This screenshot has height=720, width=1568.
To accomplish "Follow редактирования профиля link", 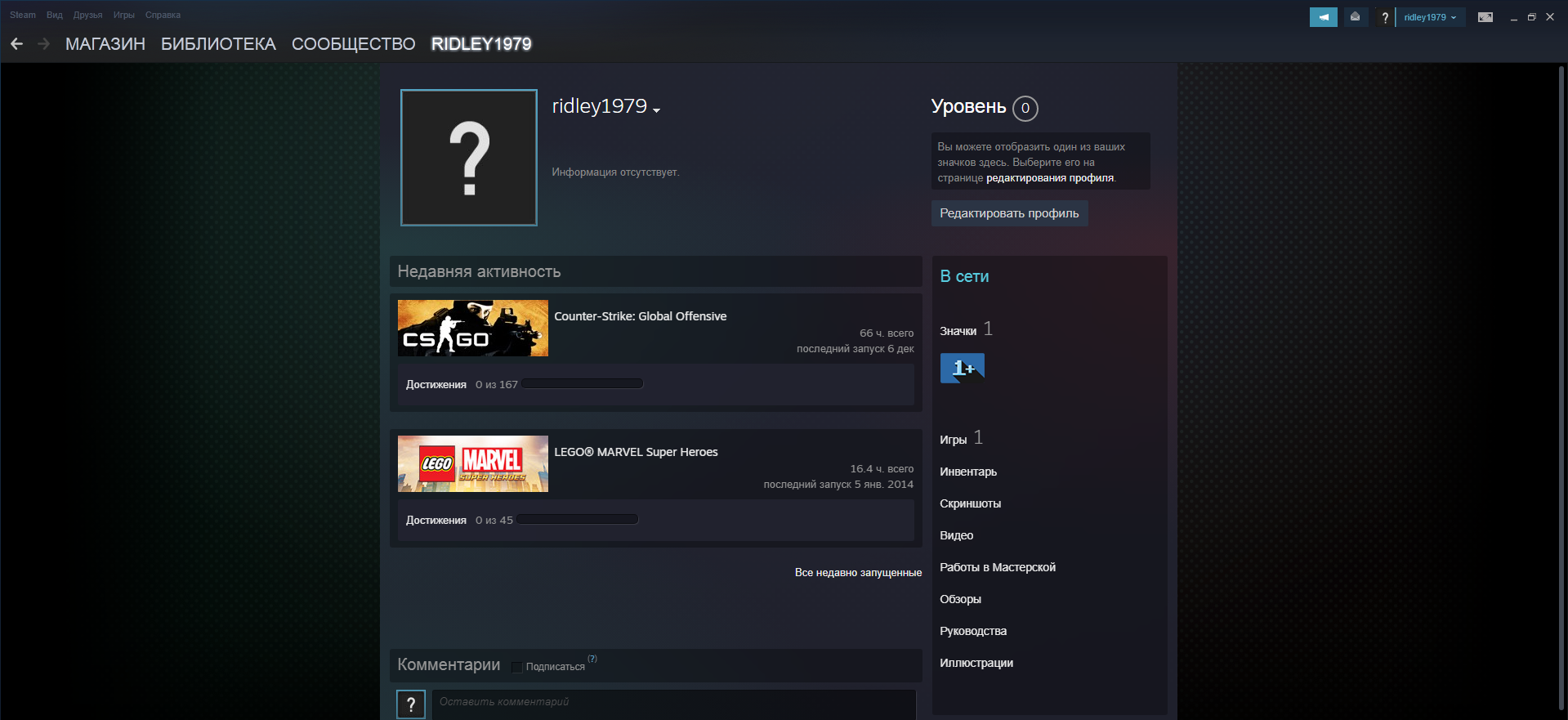I will [x=1050, y=178].
